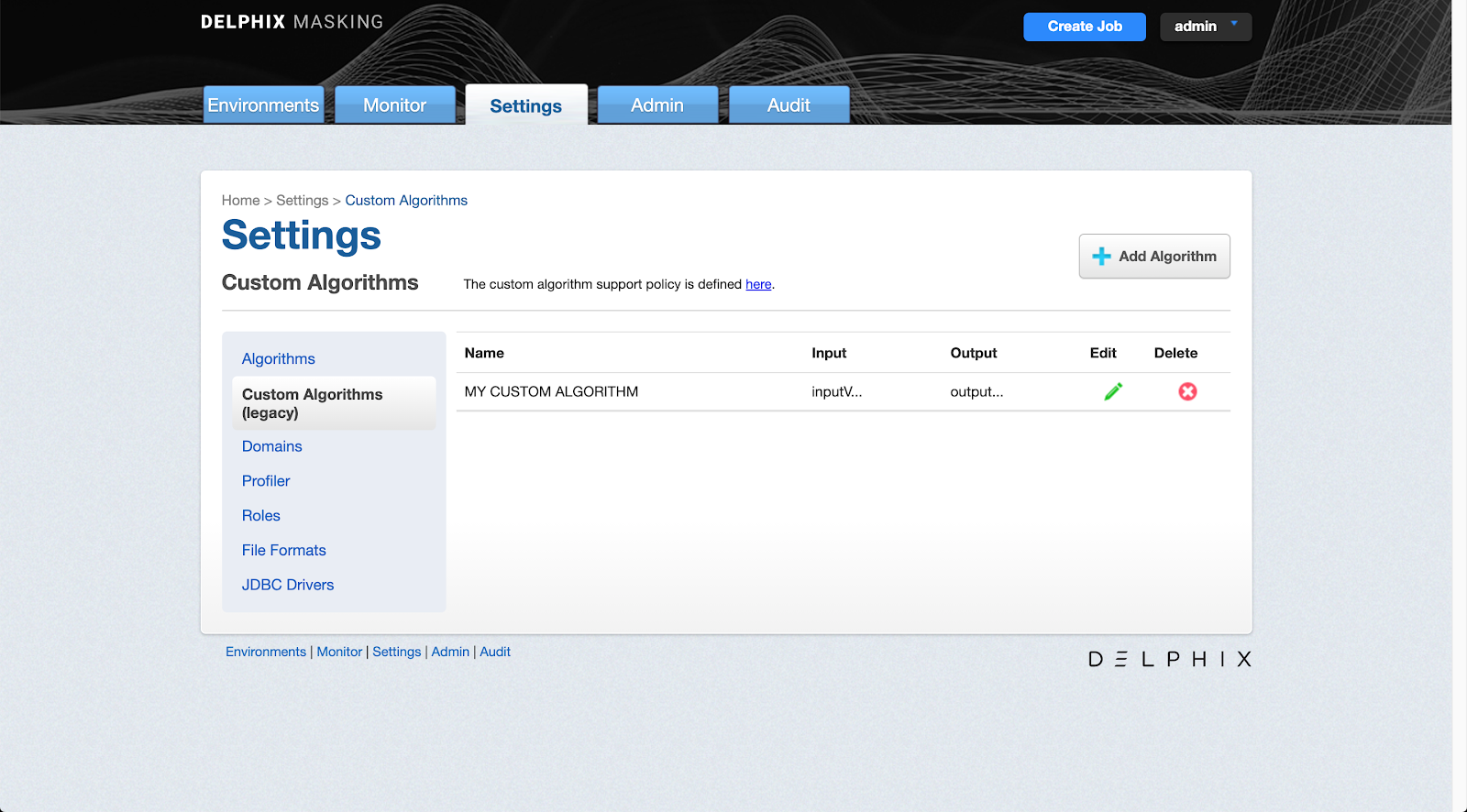Viewport: 1467px width, 812px height.
Task: Click the red delete icon for MY CUSTOM ALGORITHM
Action: [1187, 391]
